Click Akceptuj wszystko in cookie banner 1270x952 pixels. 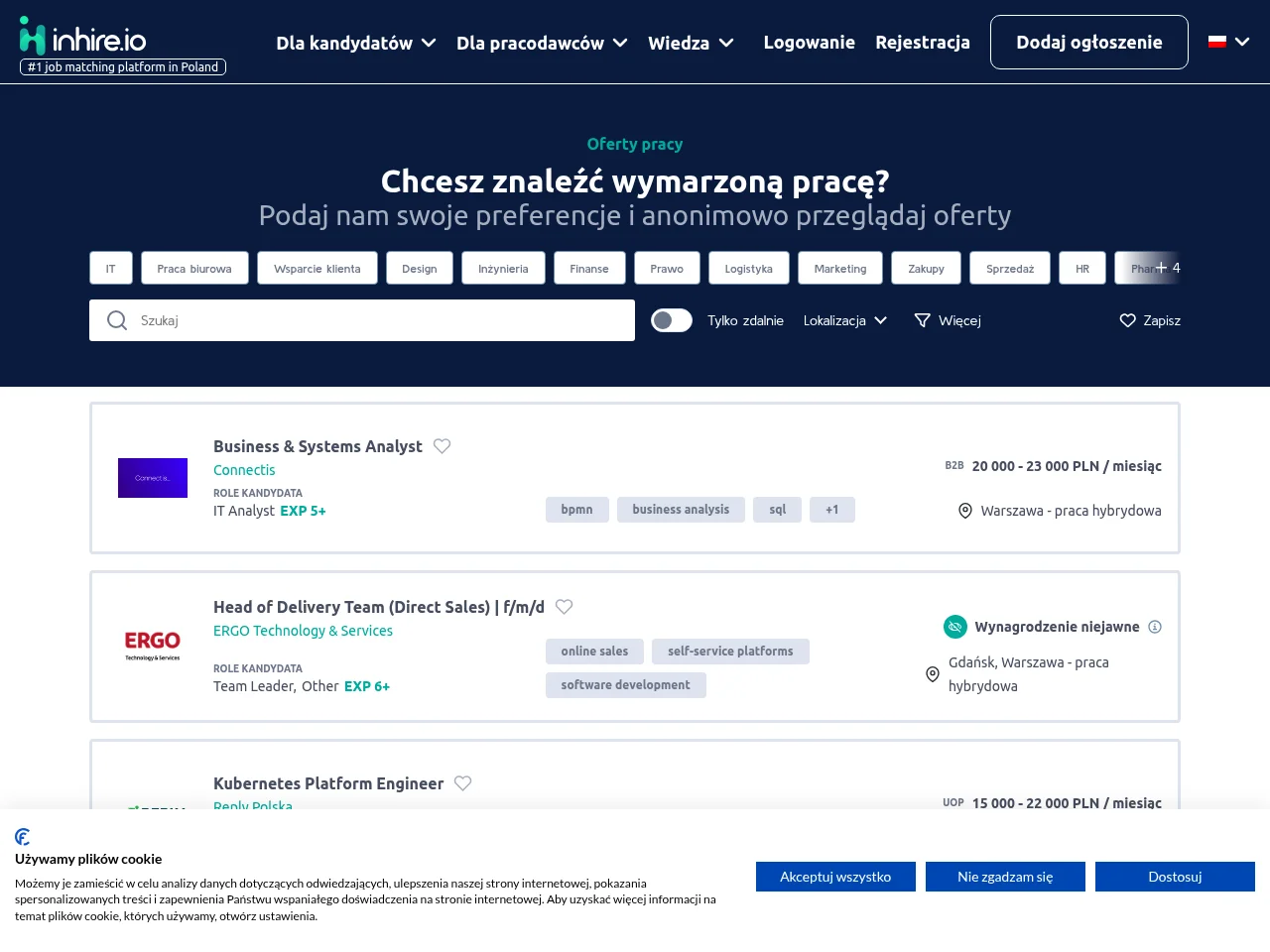click(835, 877)
